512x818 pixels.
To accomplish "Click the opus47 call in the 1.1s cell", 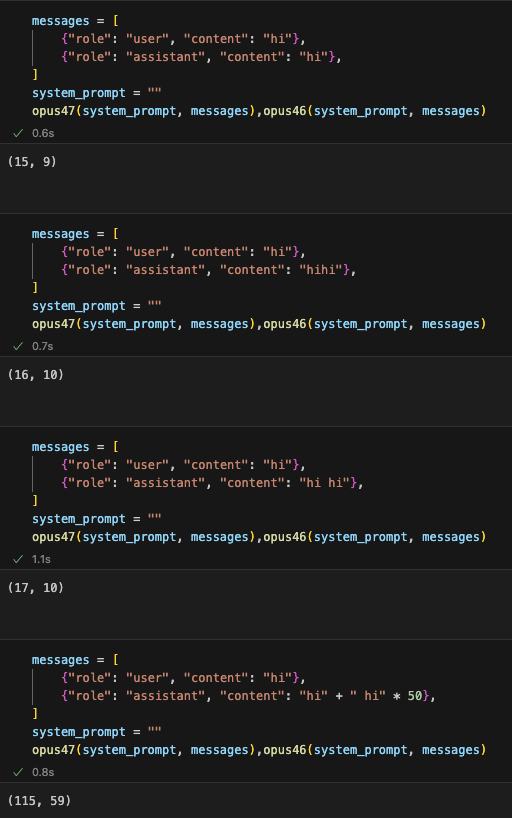I will (144, 537).
